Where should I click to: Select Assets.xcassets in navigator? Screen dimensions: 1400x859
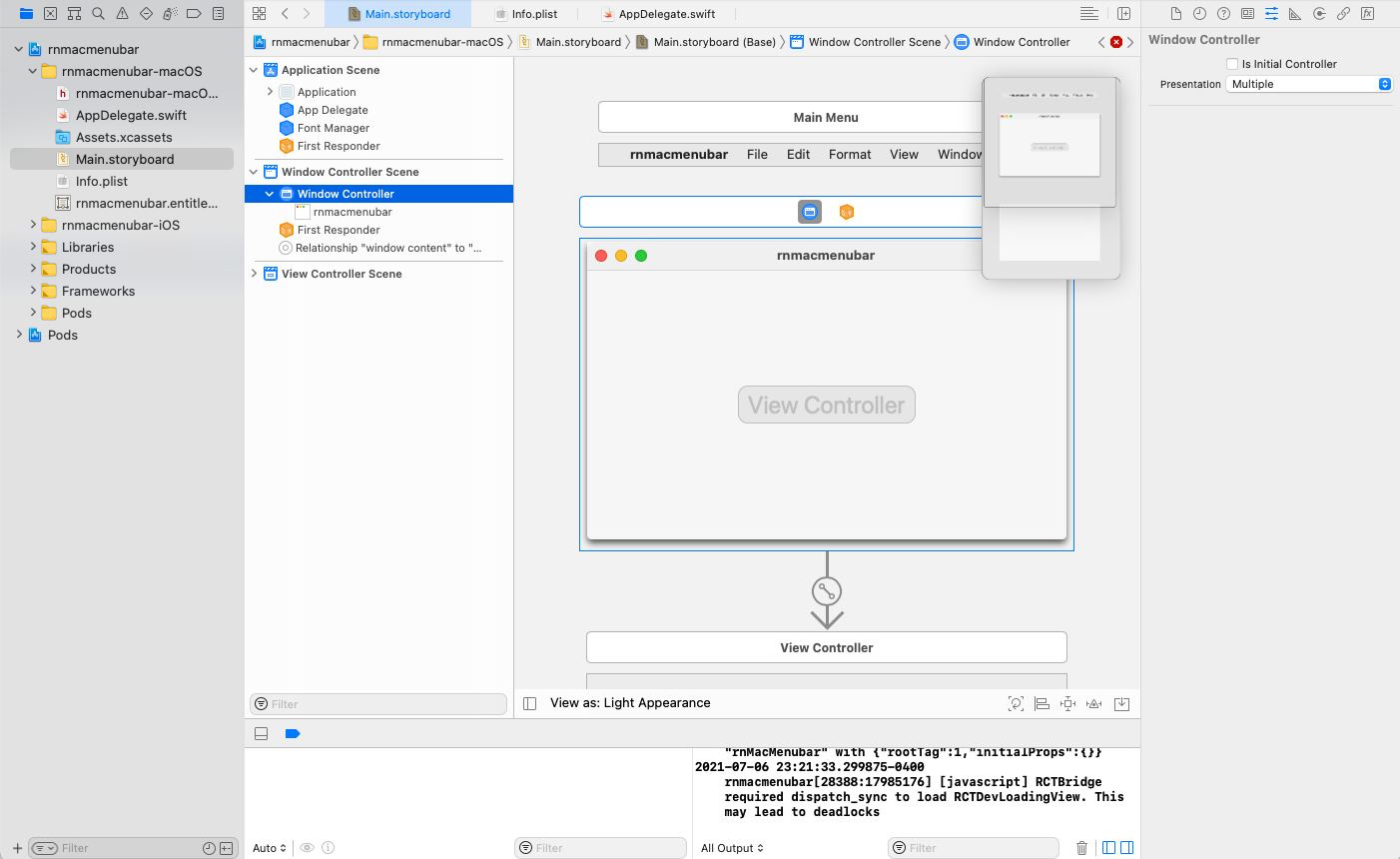pyautogui.click(x=122, y=137)
